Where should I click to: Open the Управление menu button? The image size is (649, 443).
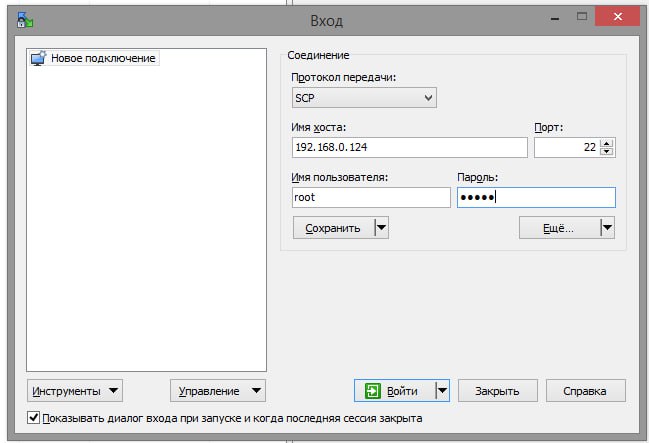tap(218, 390)
